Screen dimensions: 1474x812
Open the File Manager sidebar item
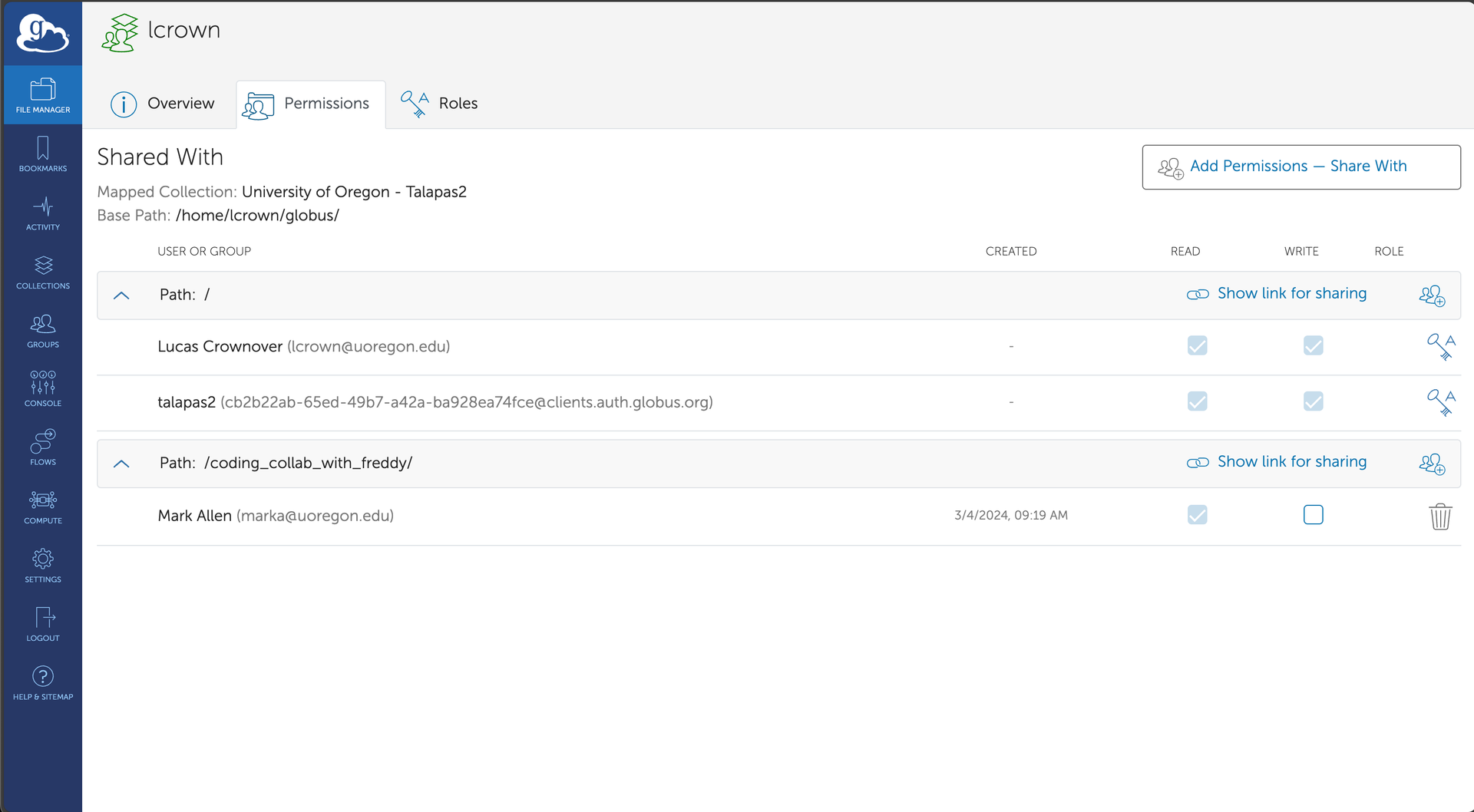[43, 95]
